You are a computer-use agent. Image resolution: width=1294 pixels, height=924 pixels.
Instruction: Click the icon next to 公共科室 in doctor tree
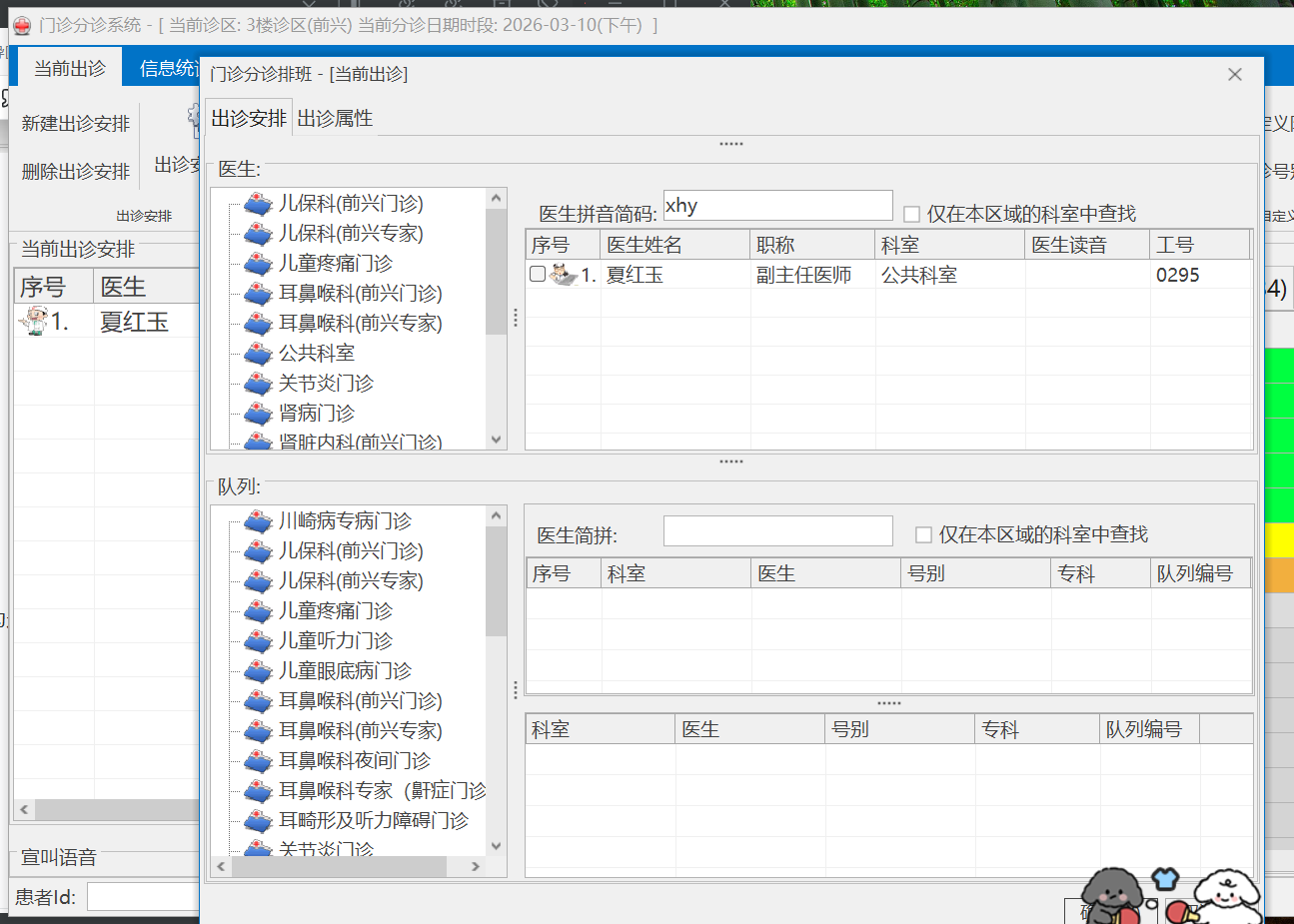(258, 354)
